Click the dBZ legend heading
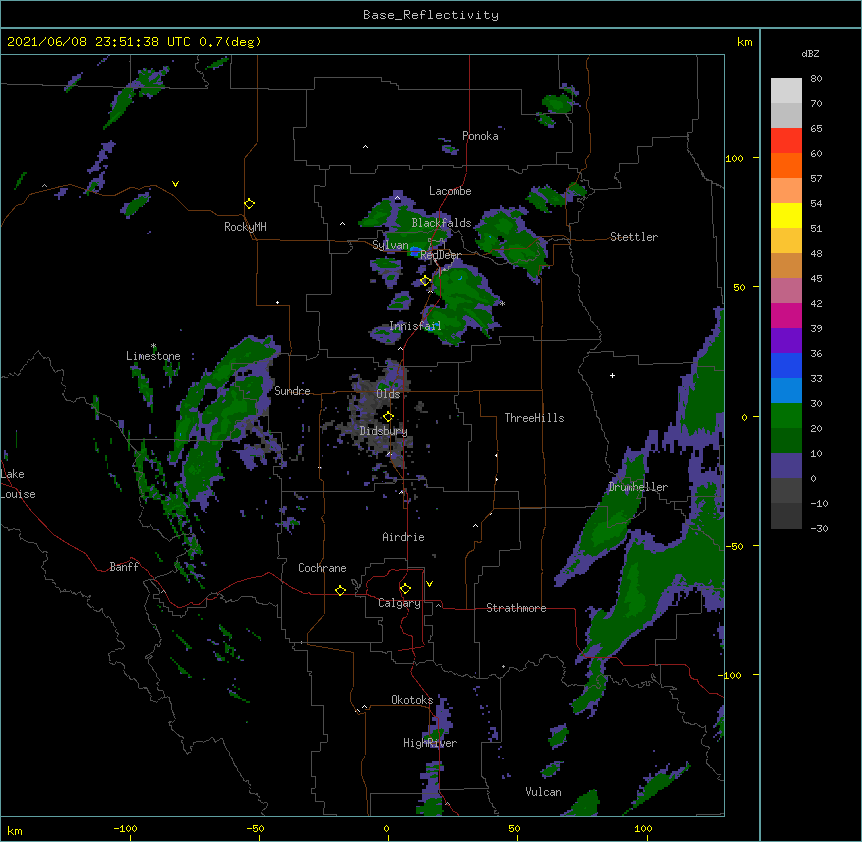 (810, 54)
